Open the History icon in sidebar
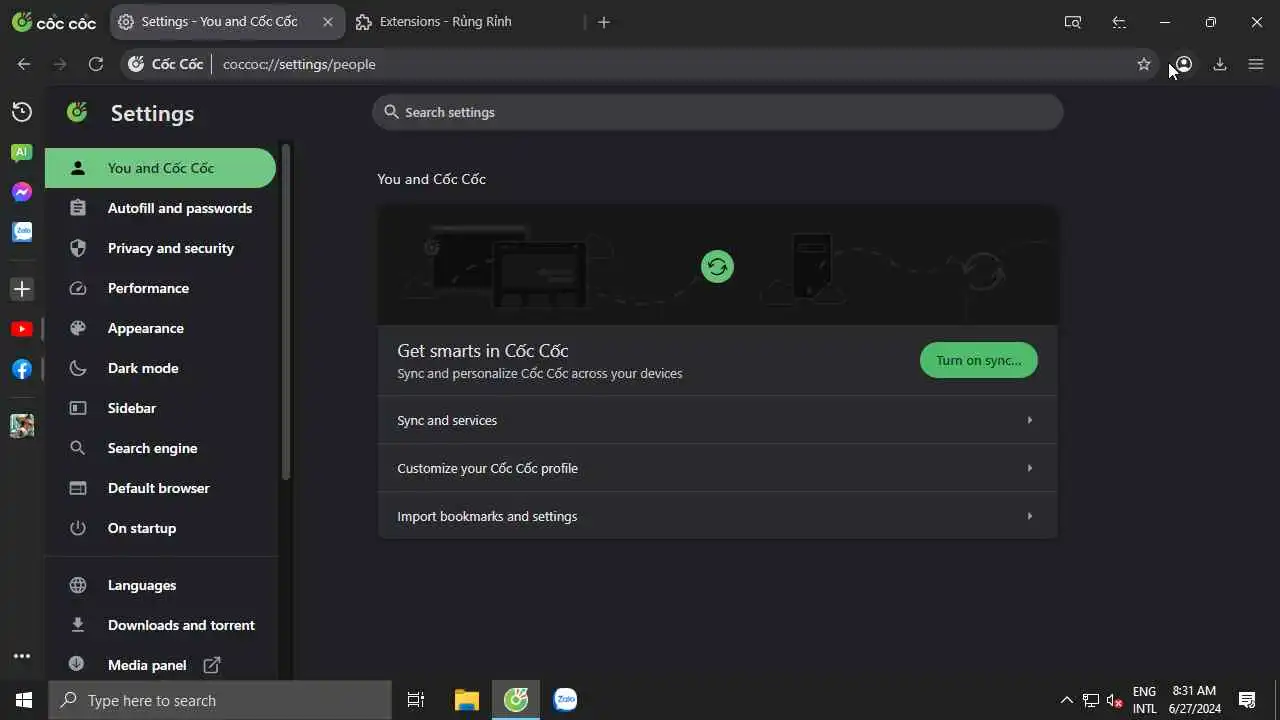 pos(22,112)
